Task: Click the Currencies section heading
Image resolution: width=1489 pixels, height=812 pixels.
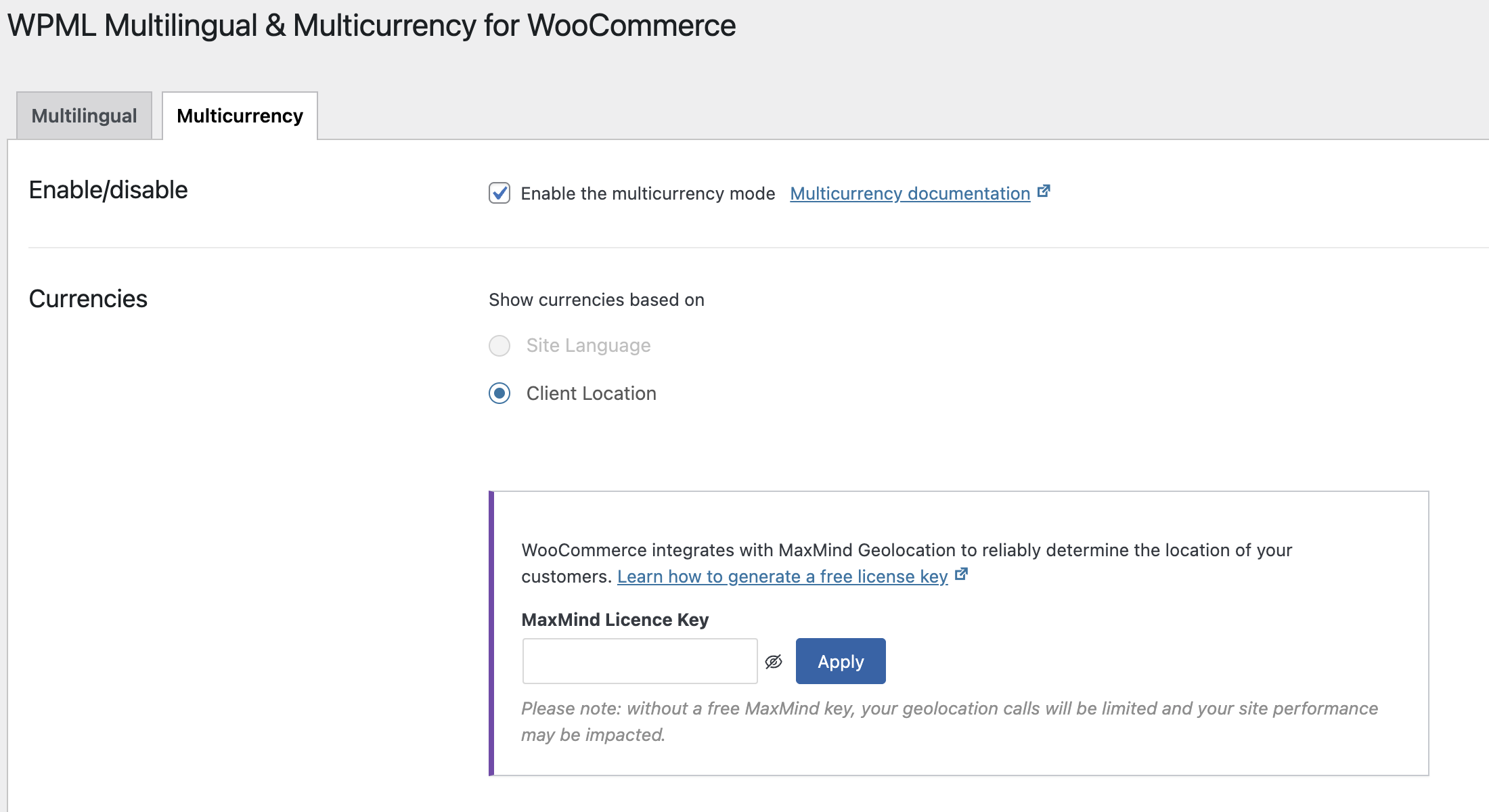Action: [88, 299]
